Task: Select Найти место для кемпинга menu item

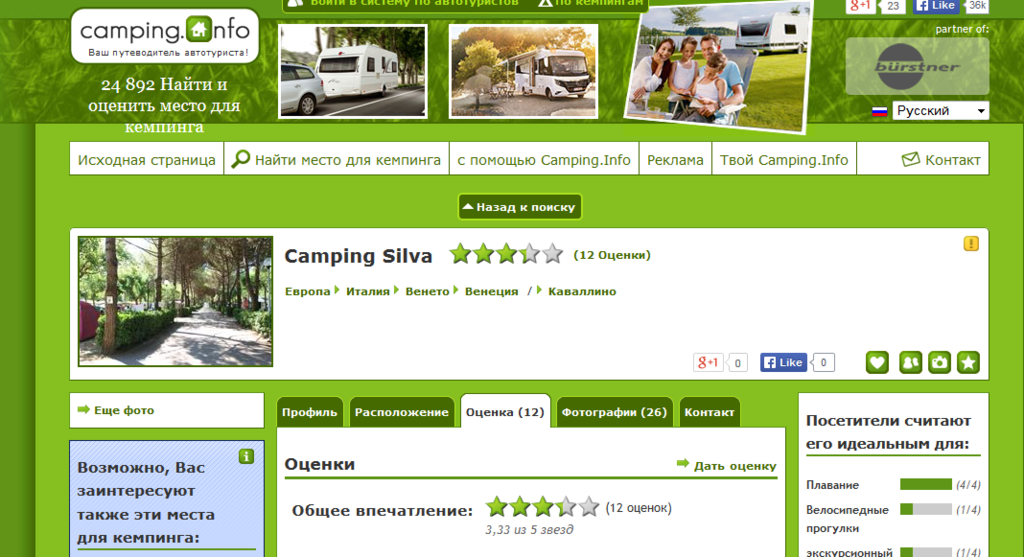Action: pos(336,159)
